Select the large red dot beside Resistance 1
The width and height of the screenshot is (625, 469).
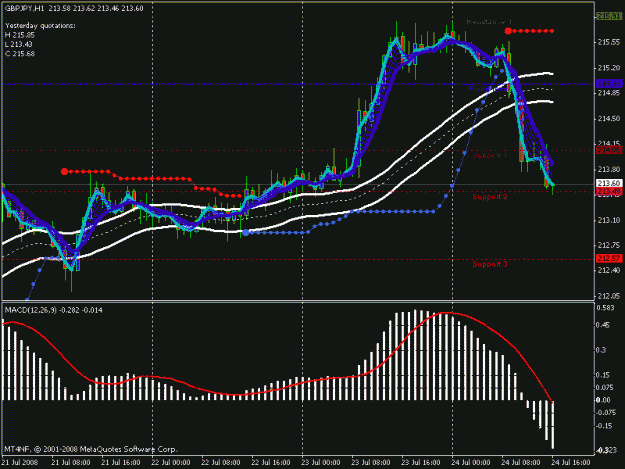508,31
